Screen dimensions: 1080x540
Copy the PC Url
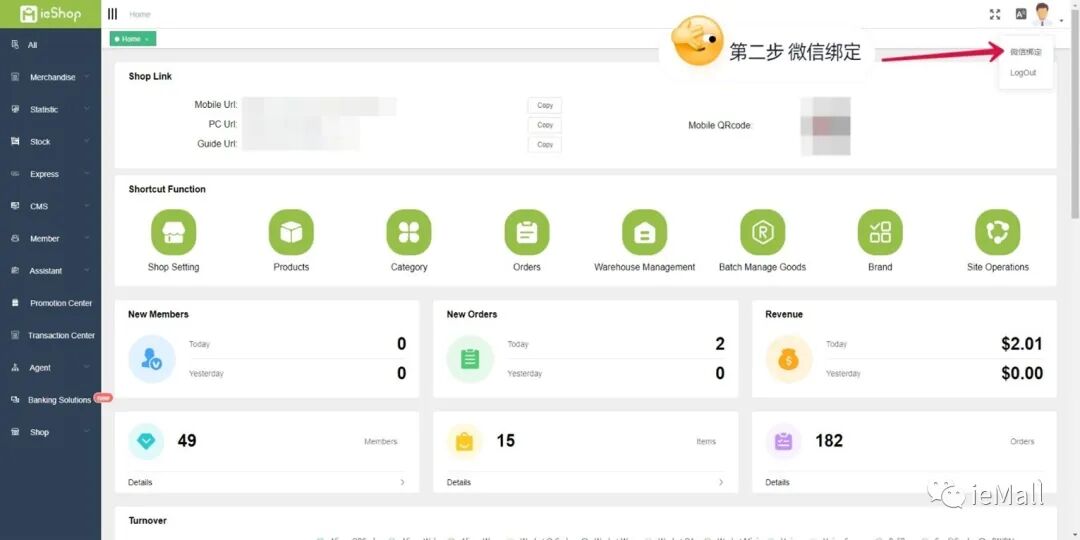click(x=545, y=125)
